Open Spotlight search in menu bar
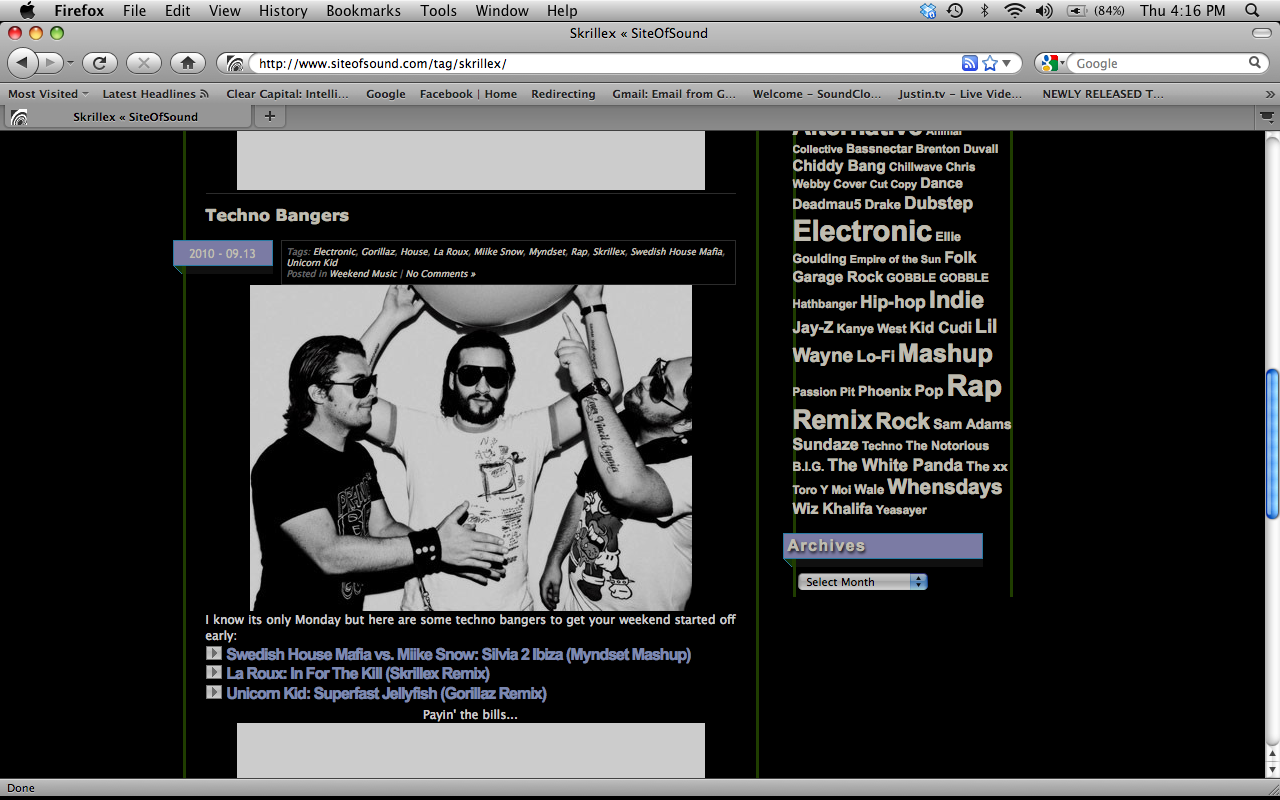Image resolution: width=1280 pixels, height=800 pixels. pos(1252,11)
